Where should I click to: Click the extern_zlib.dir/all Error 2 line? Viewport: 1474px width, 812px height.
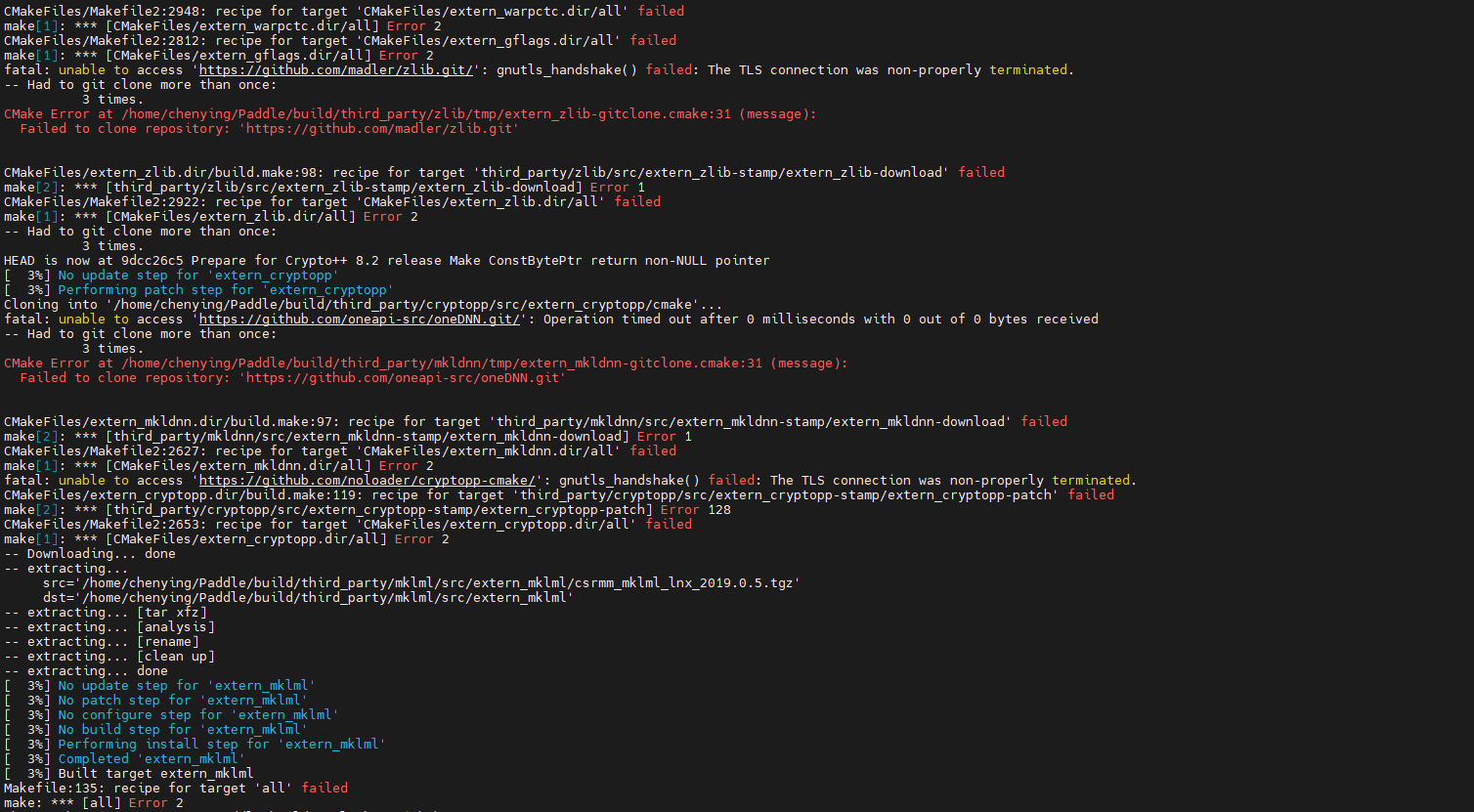pos(211,217)
